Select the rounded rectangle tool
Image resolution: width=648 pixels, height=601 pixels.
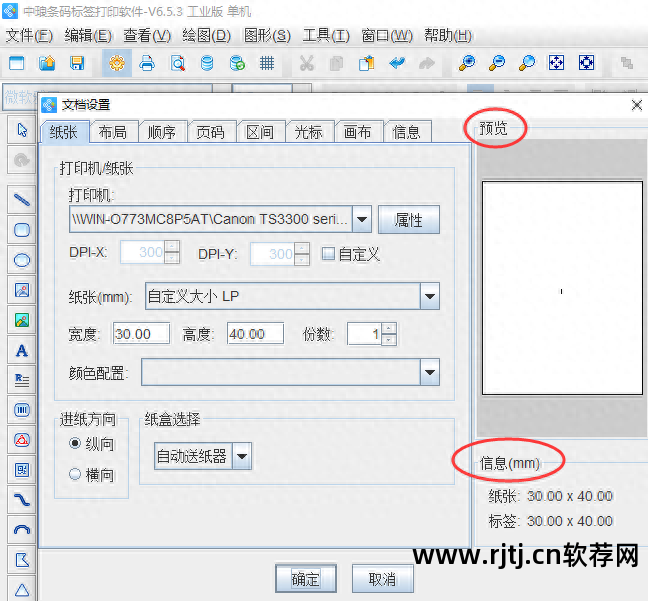pos(22,230)
